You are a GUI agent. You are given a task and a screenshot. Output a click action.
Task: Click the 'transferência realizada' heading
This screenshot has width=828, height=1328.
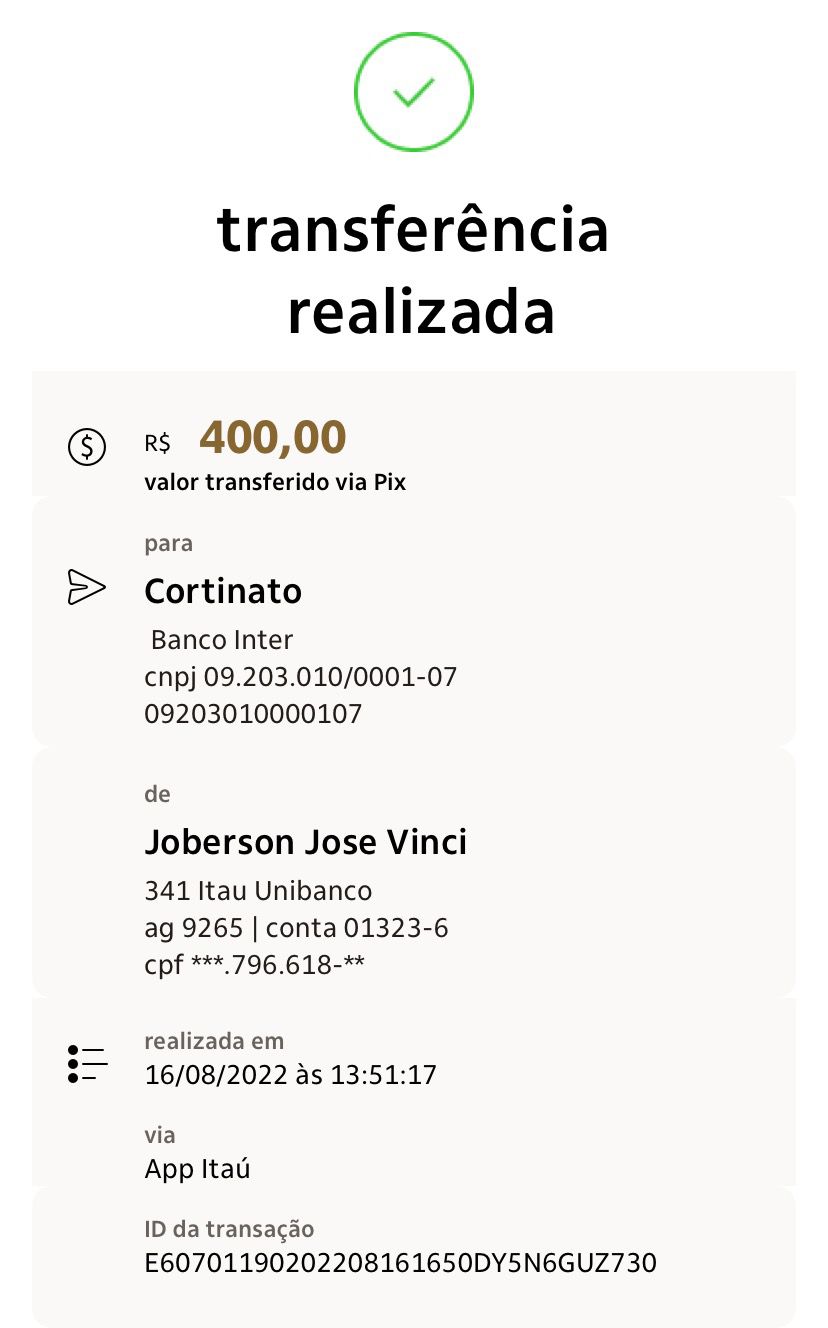[x=414, y=271]
